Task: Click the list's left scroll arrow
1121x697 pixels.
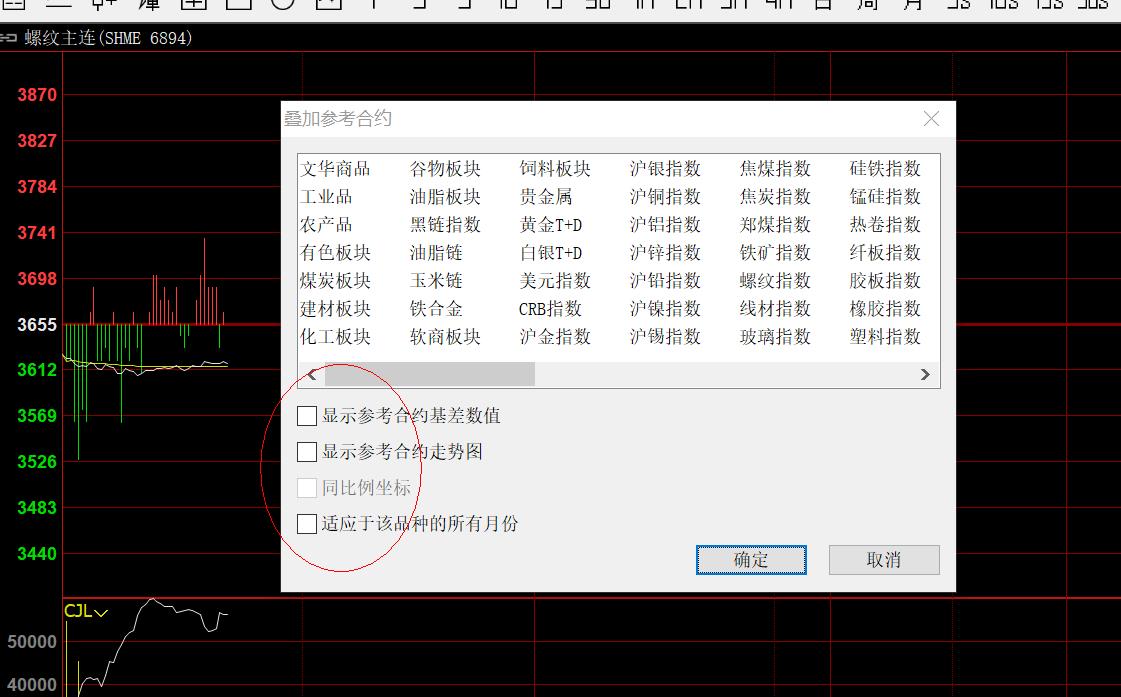Action: 312,374
